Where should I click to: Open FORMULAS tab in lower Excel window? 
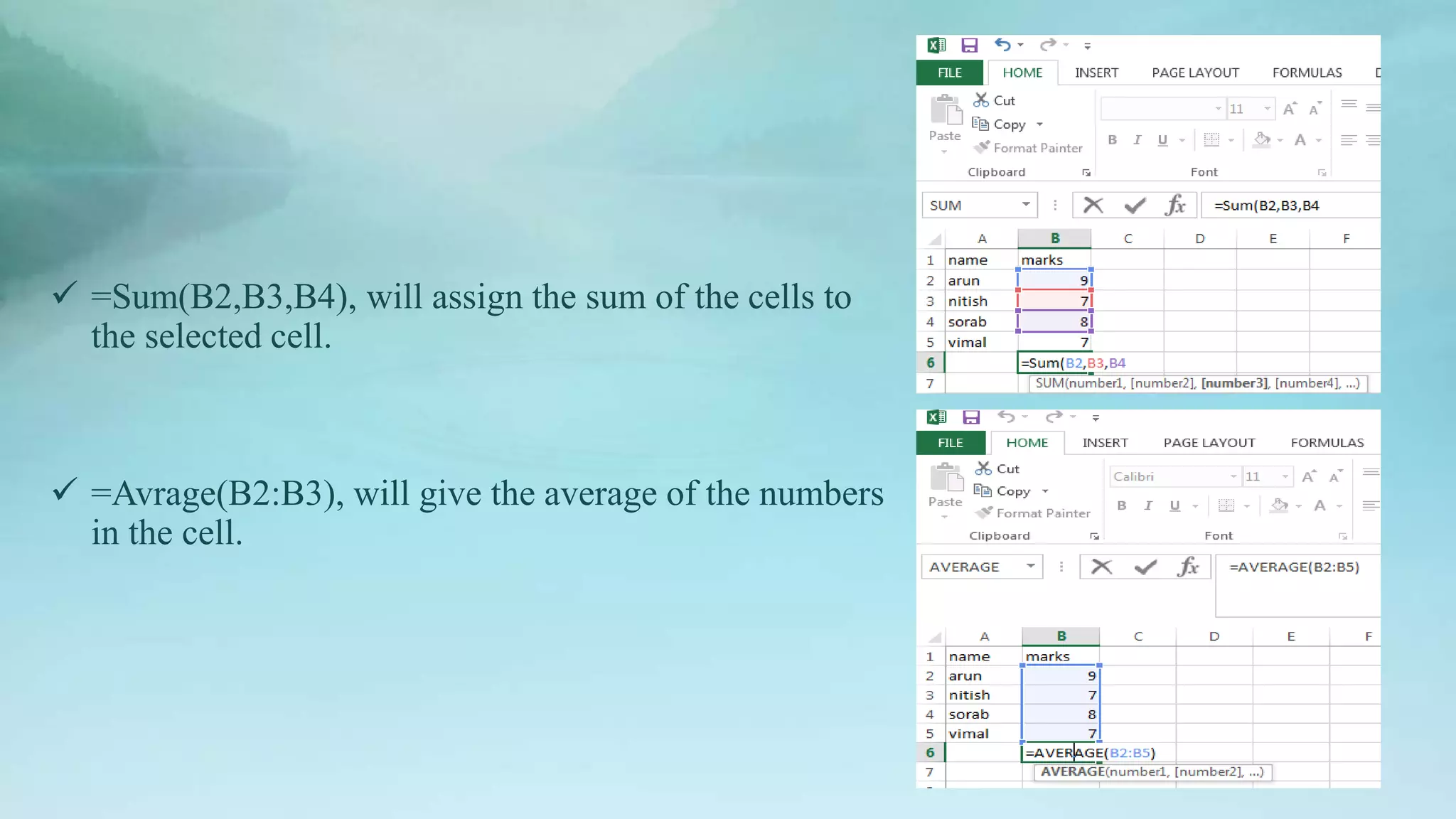pos(1327,443)
